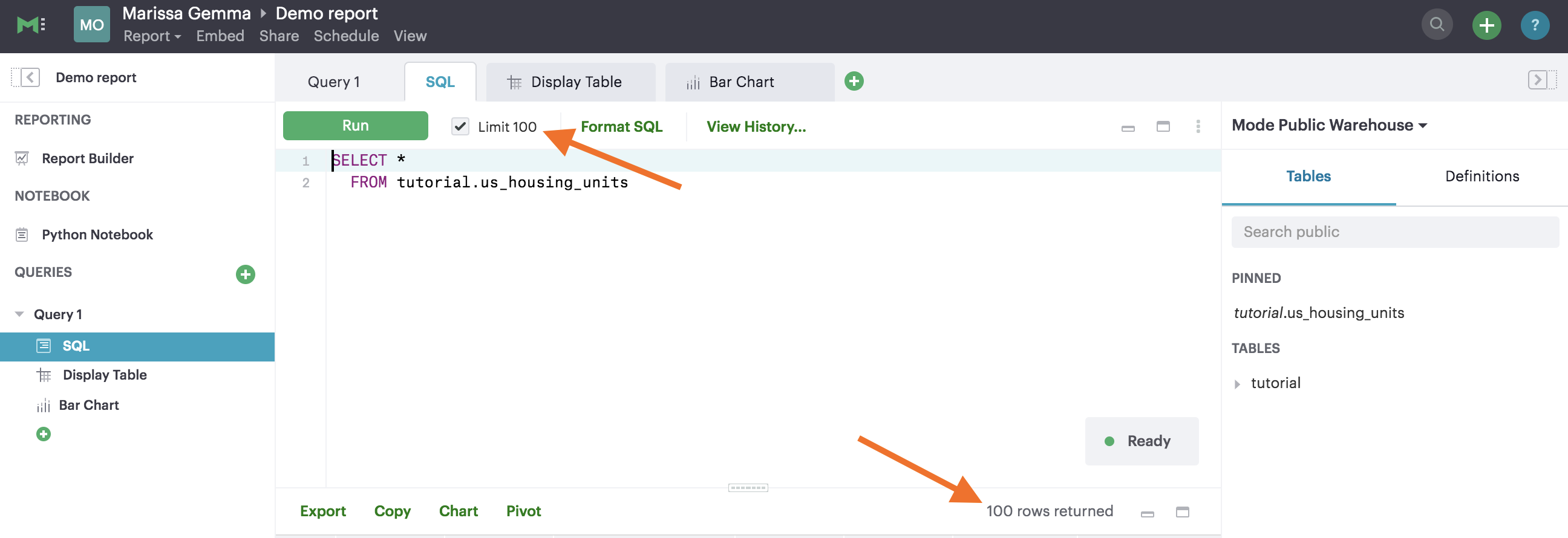
Task: Open the Report dropdown menu
Action: 152,36
